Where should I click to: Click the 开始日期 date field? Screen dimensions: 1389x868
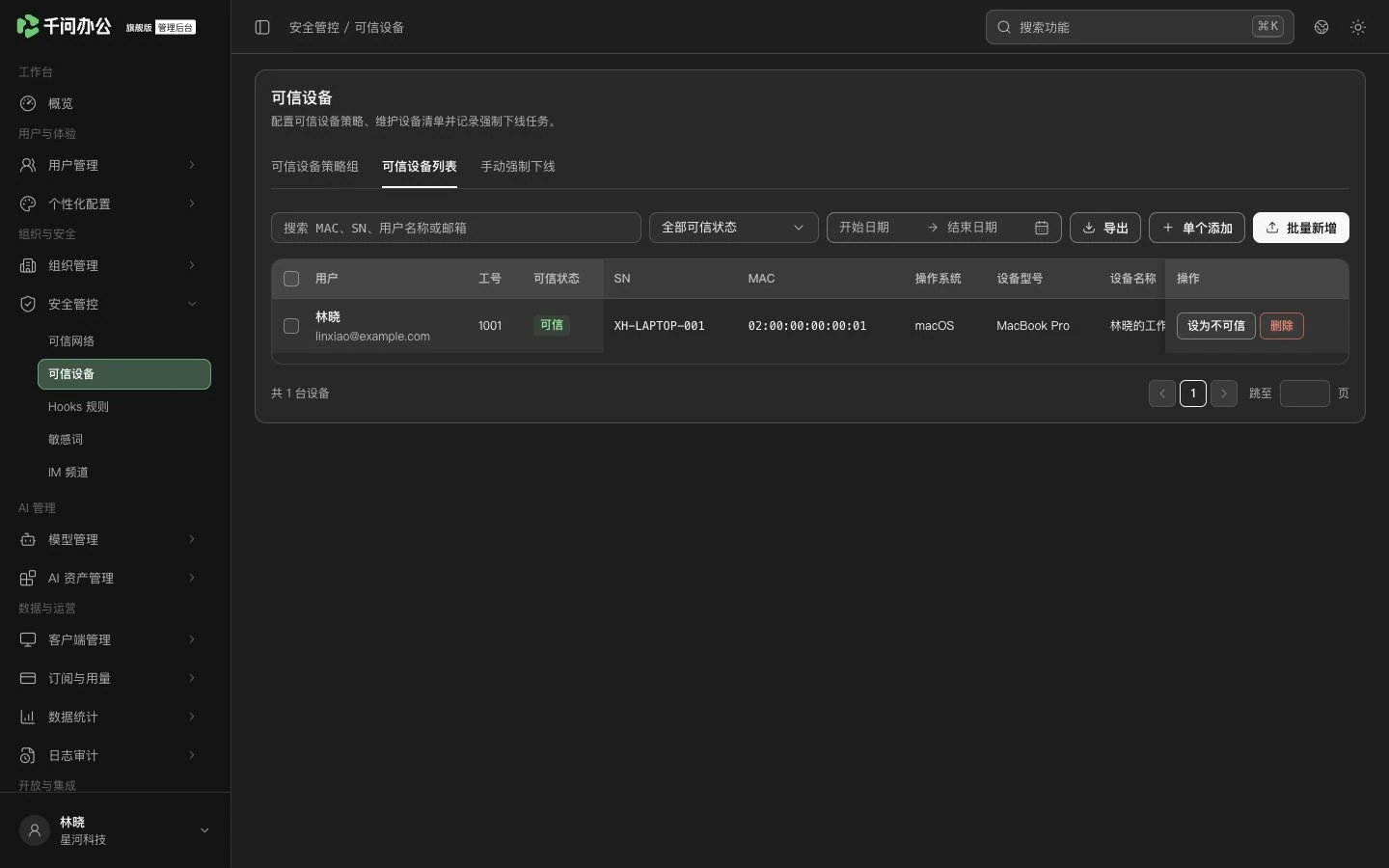tap(875, 228)
